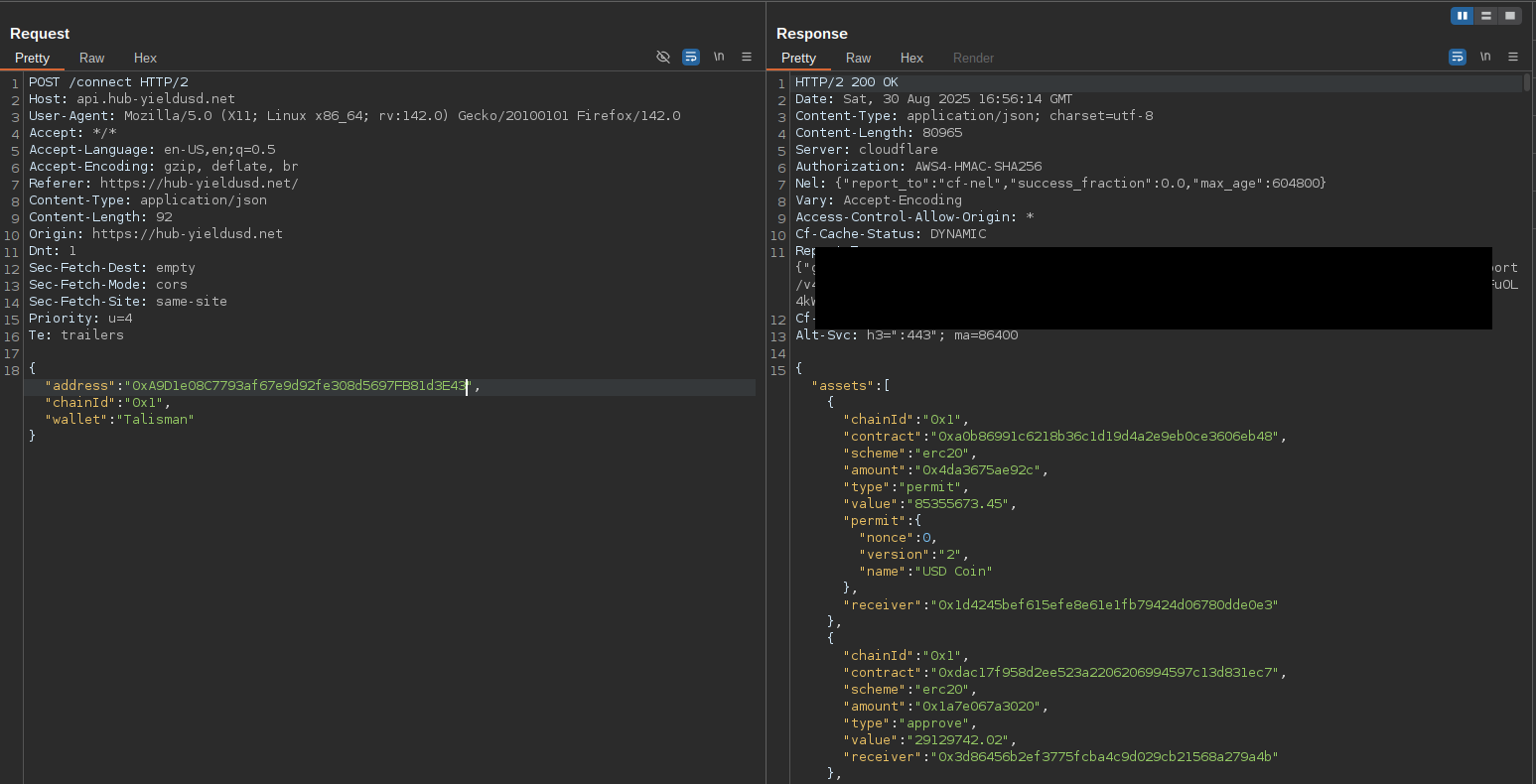This screenshot has width=1536, height=784.
Task: Select the single pane layout icon
Action: pos(1509,15)
